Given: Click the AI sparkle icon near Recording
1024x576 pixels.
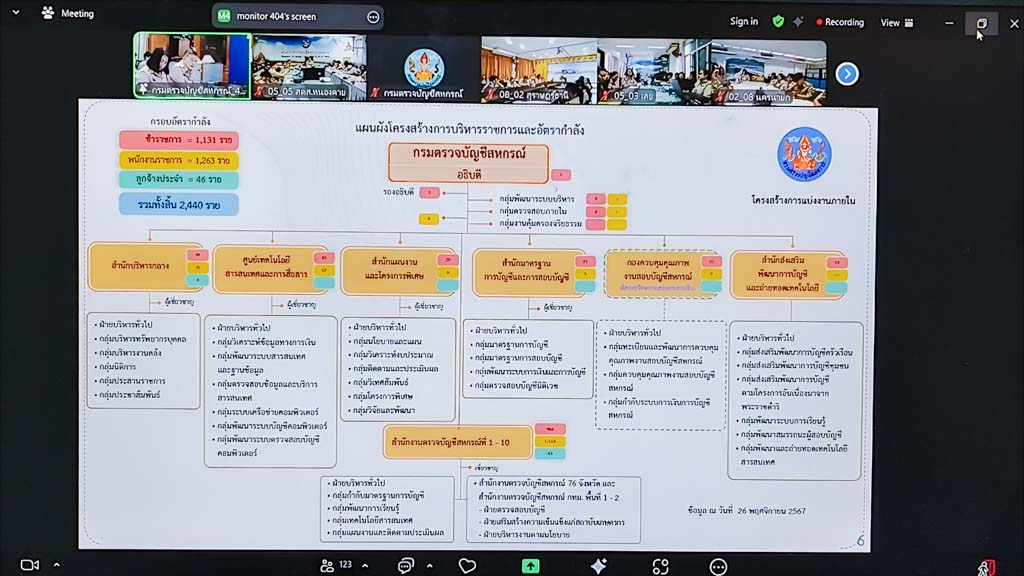Looking at the screenshot, I should tap(798, 22).
